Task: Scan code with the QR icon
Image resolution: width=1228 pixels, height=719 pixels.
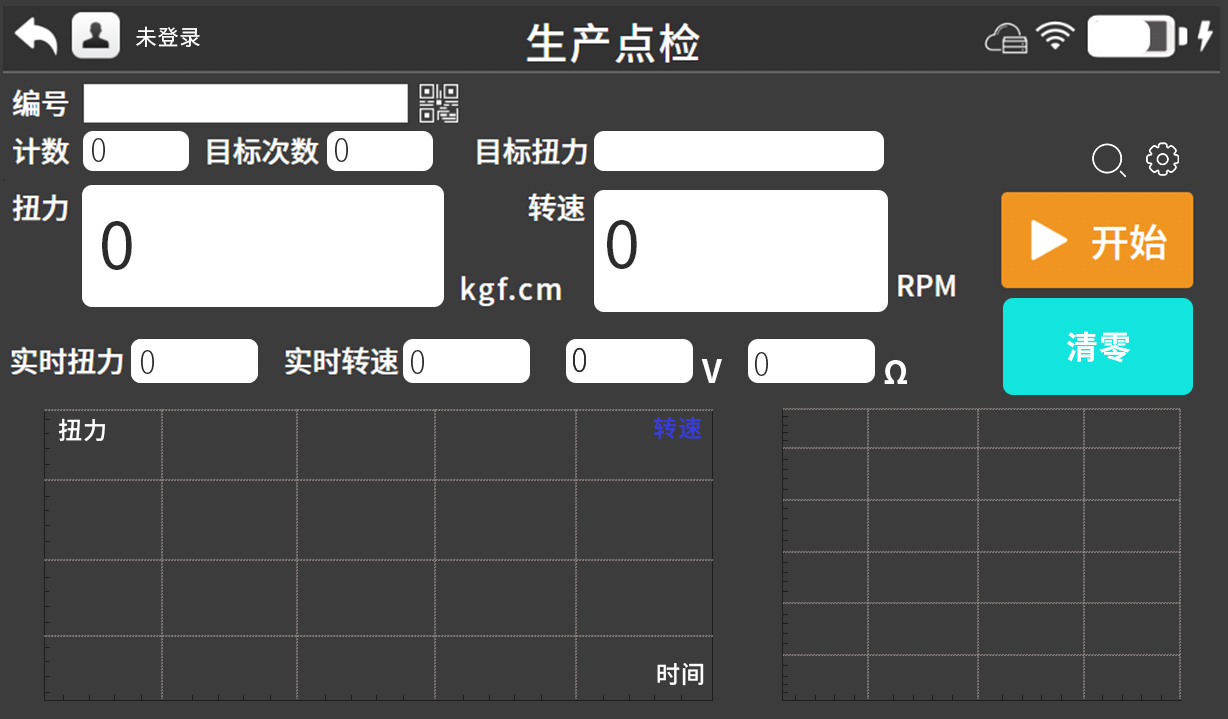Action: coord(439,103)
